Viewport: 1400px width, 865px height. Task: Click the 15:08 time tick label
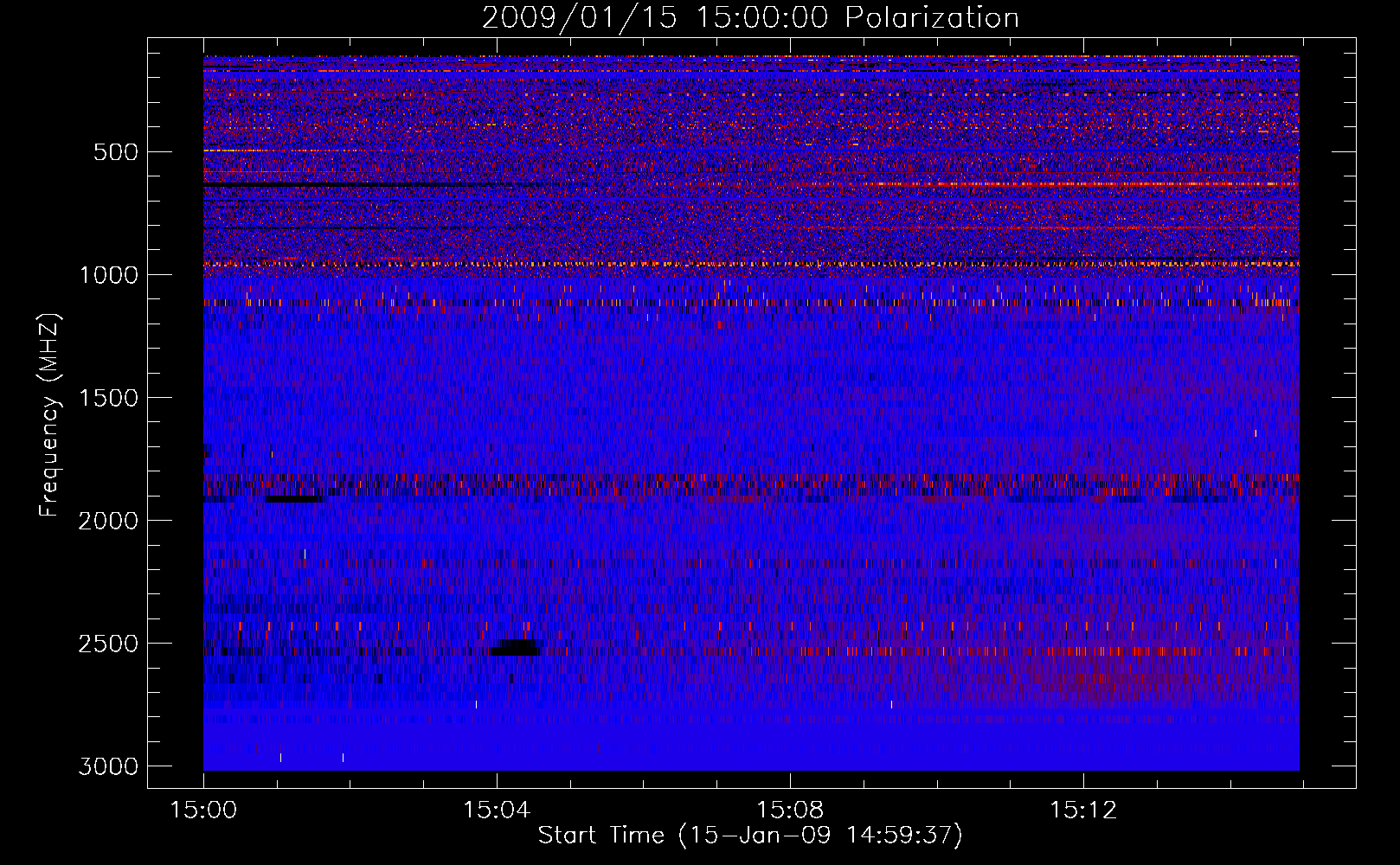click(x=789, y=811)
